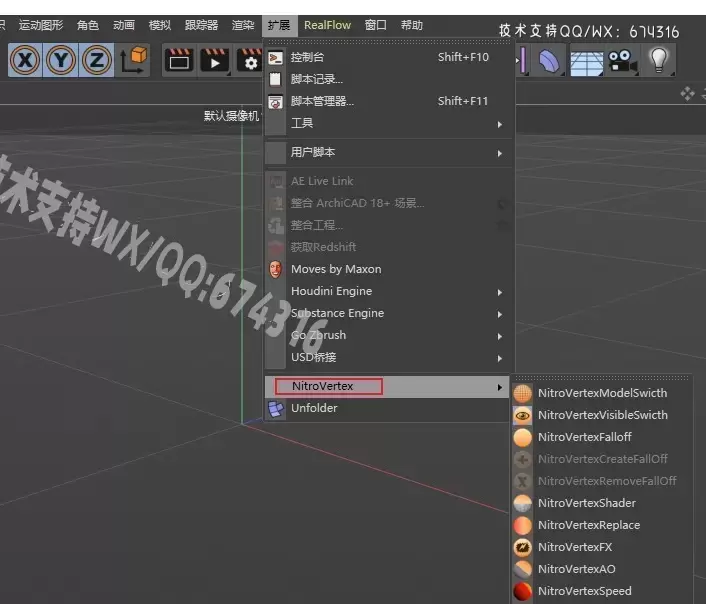Screen dimensions: 706x604
Task: Tear off the 扩展 menu dotted grip
Action: coord(389,42)
